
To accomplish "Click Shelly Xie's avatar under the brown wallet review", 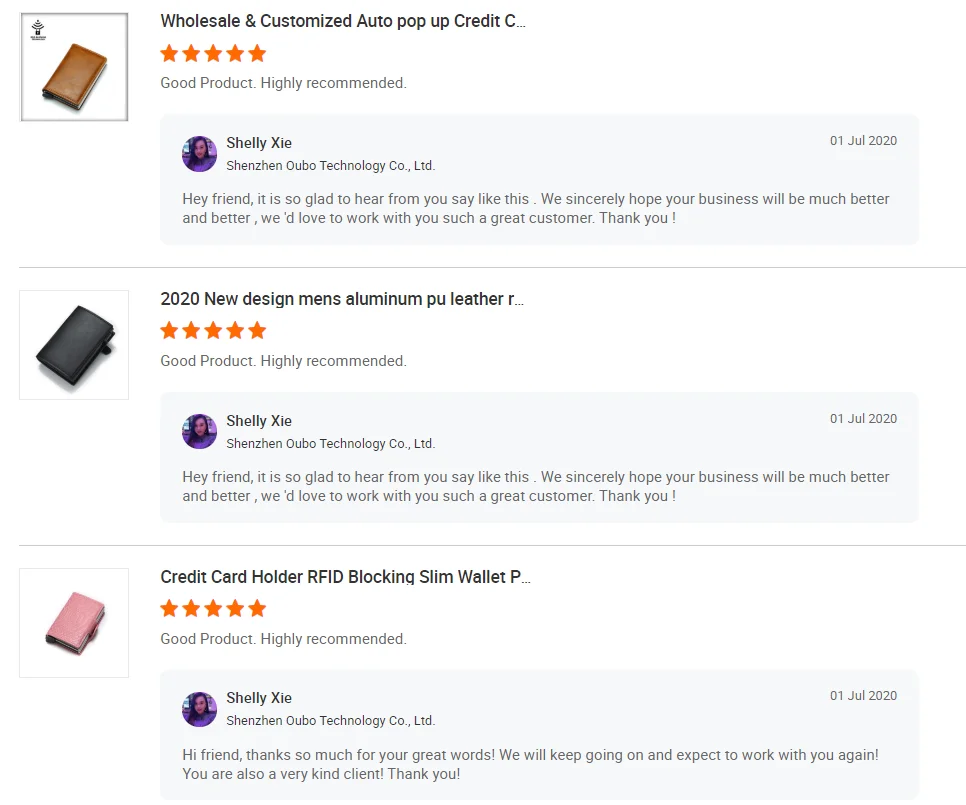I will [200, 154].
